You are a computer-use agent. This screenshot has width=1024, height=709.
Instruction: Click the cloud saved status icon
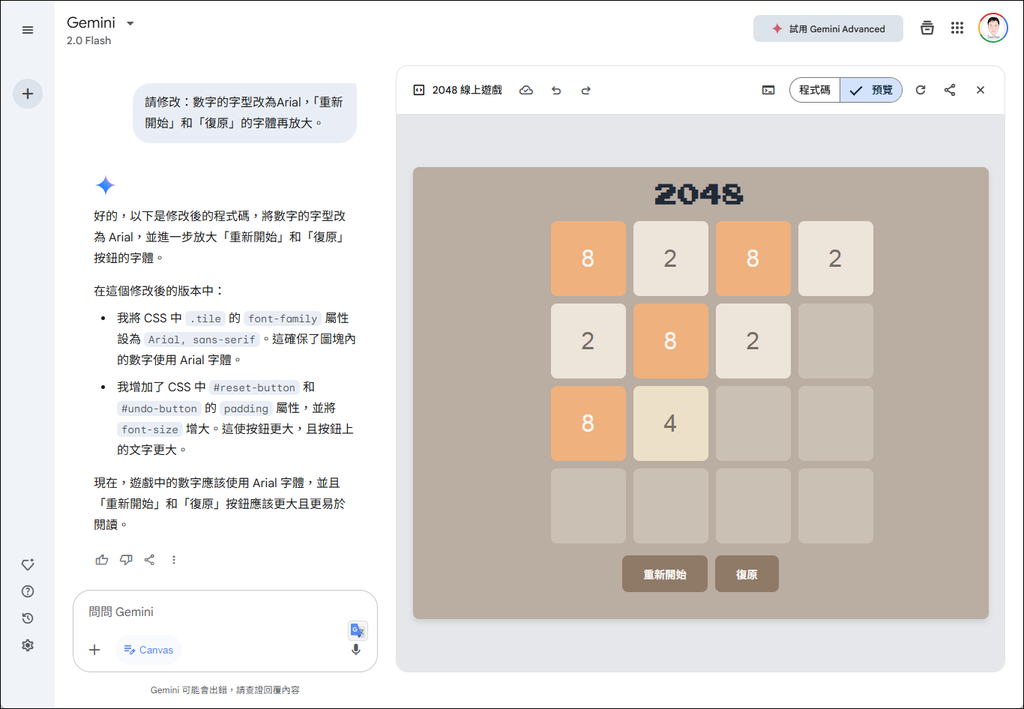[x=526, y=90]
